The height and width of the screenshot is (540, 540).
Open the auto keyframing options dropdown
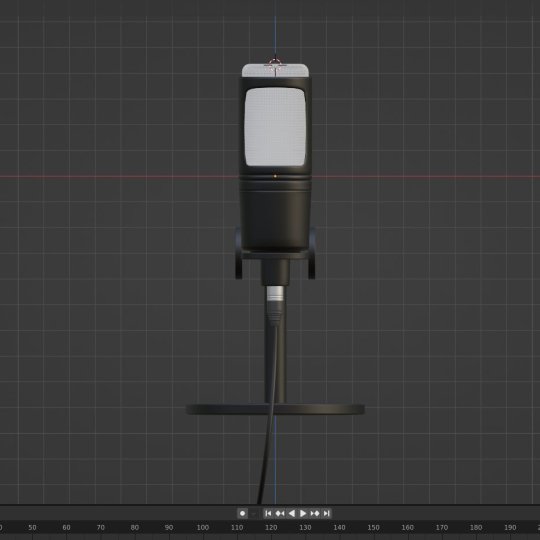[254, 513]
